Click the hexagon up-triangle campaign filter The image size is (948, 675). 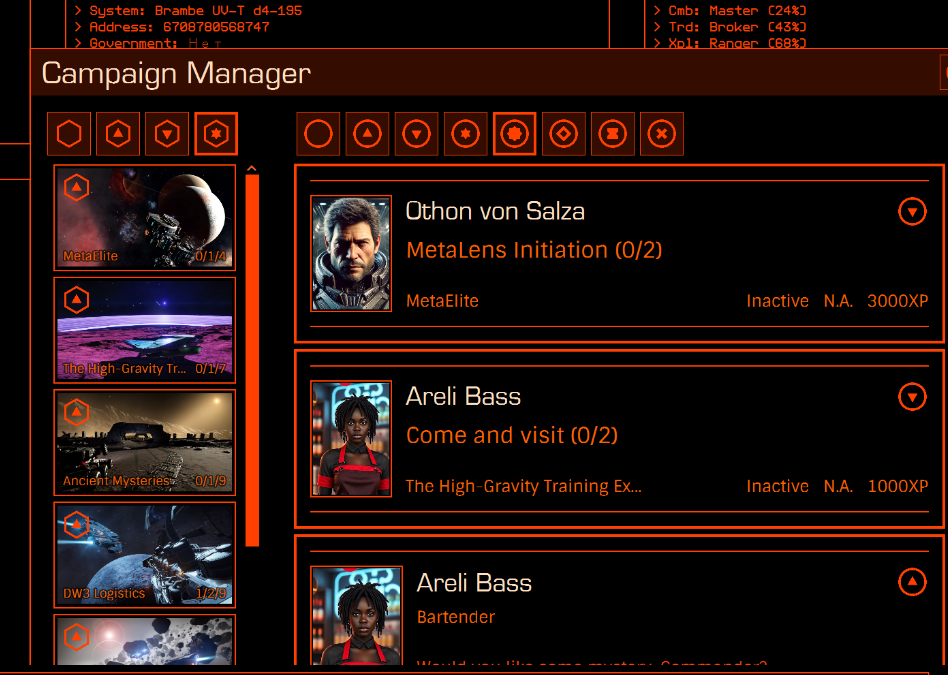point(118,134)
